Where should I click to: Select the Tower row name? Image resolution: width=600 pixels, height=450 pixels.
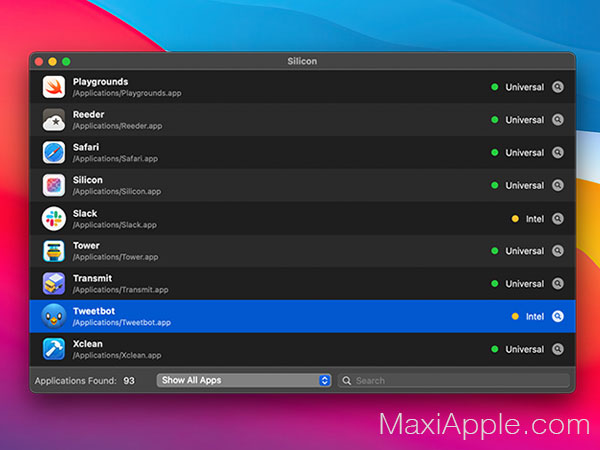coord(86,246)
